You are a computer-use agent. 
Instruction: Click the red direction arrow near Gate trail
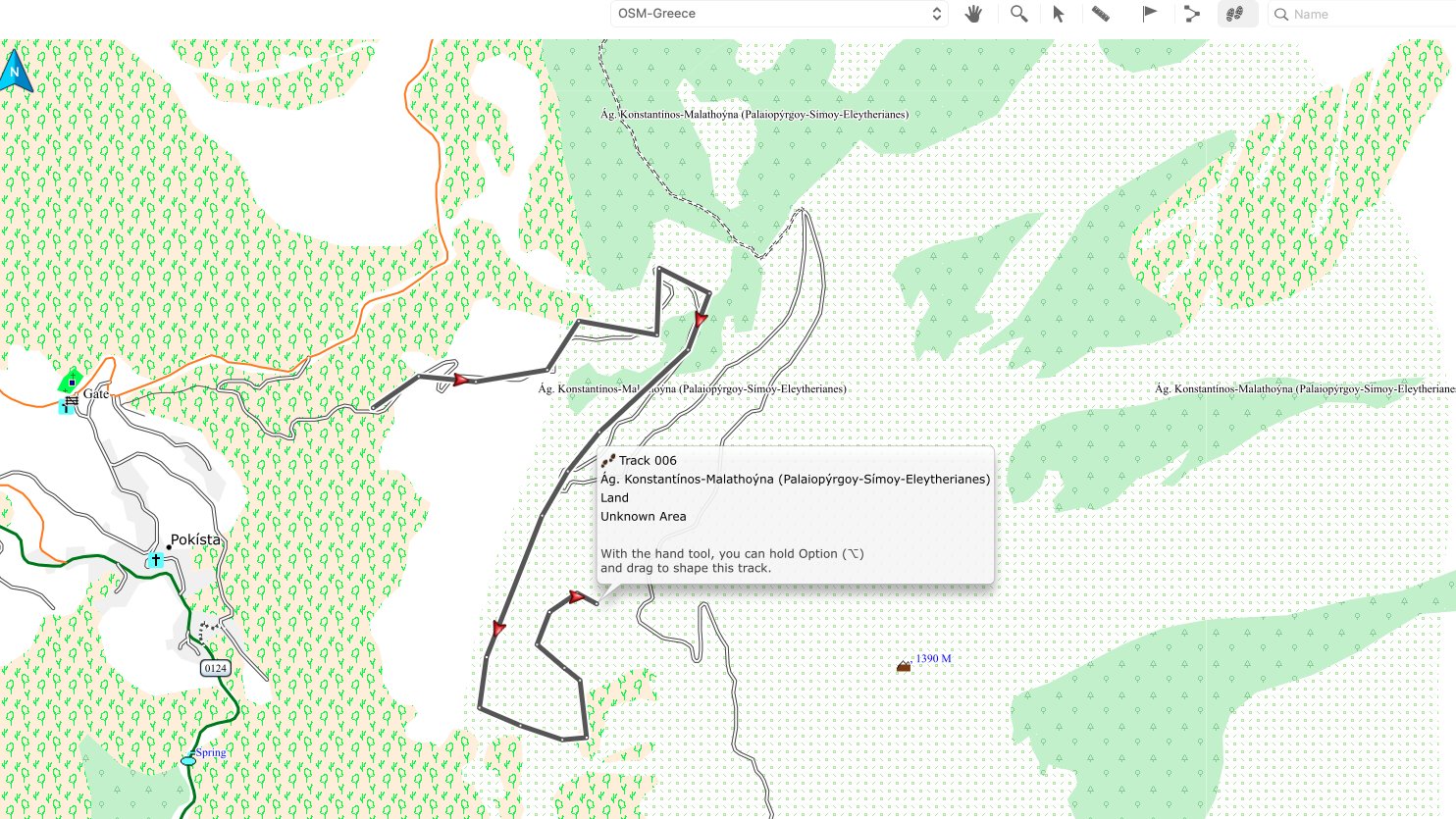460,380
